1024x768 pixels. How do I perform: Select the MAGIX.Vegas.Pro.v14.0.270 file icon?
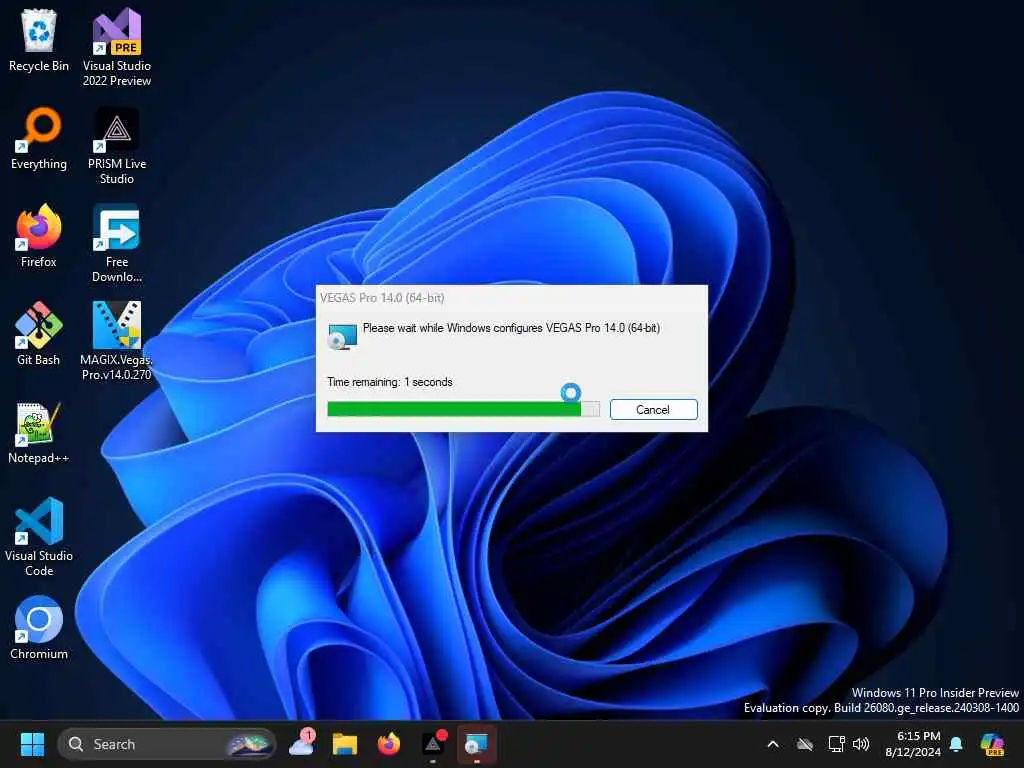pos(117,342)
